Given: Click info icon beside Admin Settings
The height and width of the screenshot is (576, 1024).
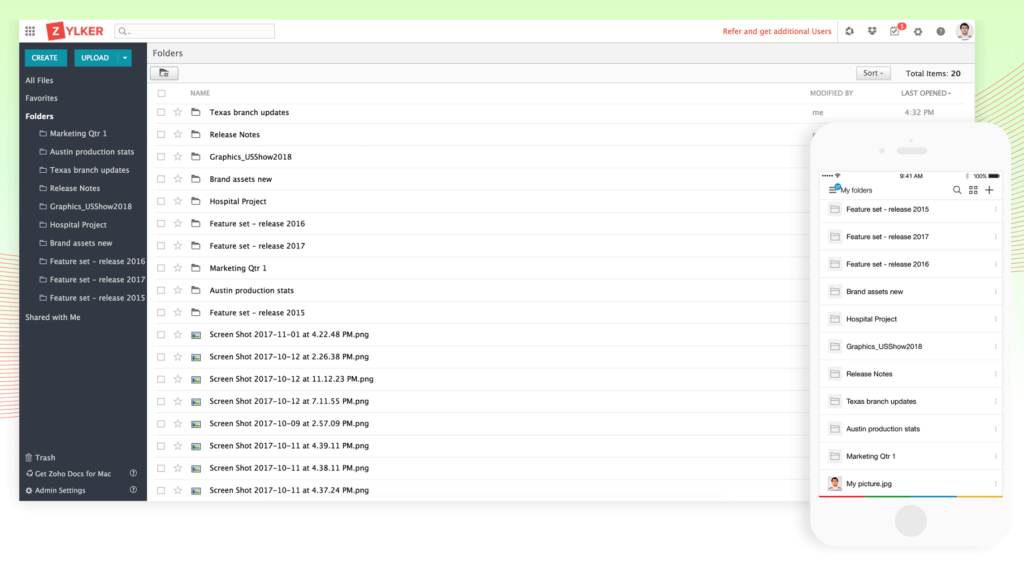Looking at the screenshot, I should point(133,490).
